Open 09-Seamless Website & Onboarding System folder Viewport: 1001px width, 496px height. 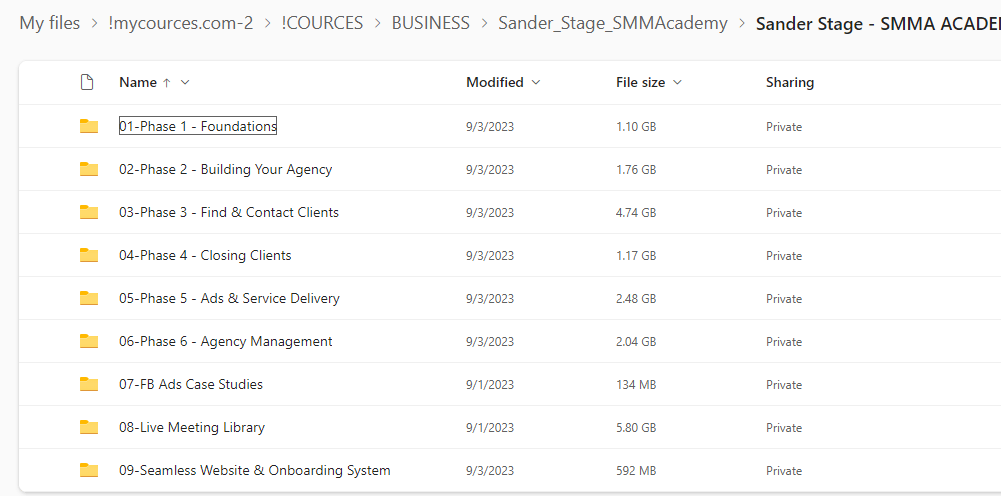click(x=254, y=470)
